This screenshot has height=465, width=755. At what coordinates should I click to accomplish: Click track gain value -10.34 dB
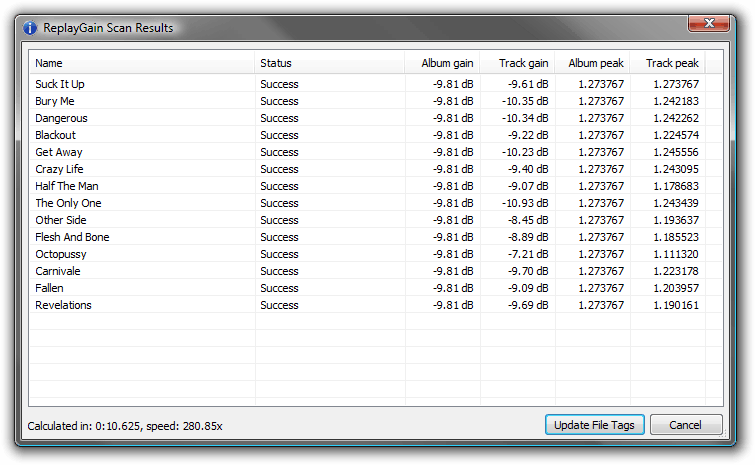(525, 118)
